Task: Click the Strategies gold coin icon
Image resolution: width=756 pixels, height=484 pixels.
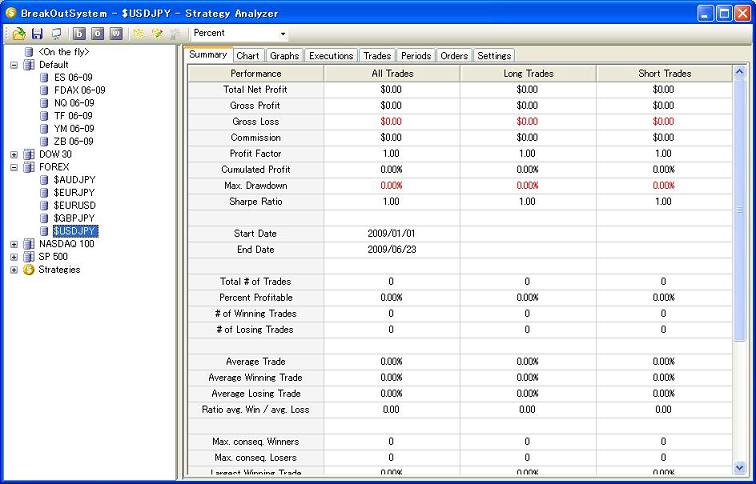Action: coord(28,269)
